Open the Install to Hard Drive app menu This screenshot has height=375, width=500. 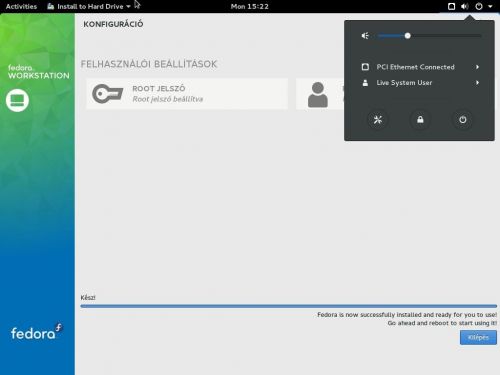pyautogui.click(x=89, y=6)
